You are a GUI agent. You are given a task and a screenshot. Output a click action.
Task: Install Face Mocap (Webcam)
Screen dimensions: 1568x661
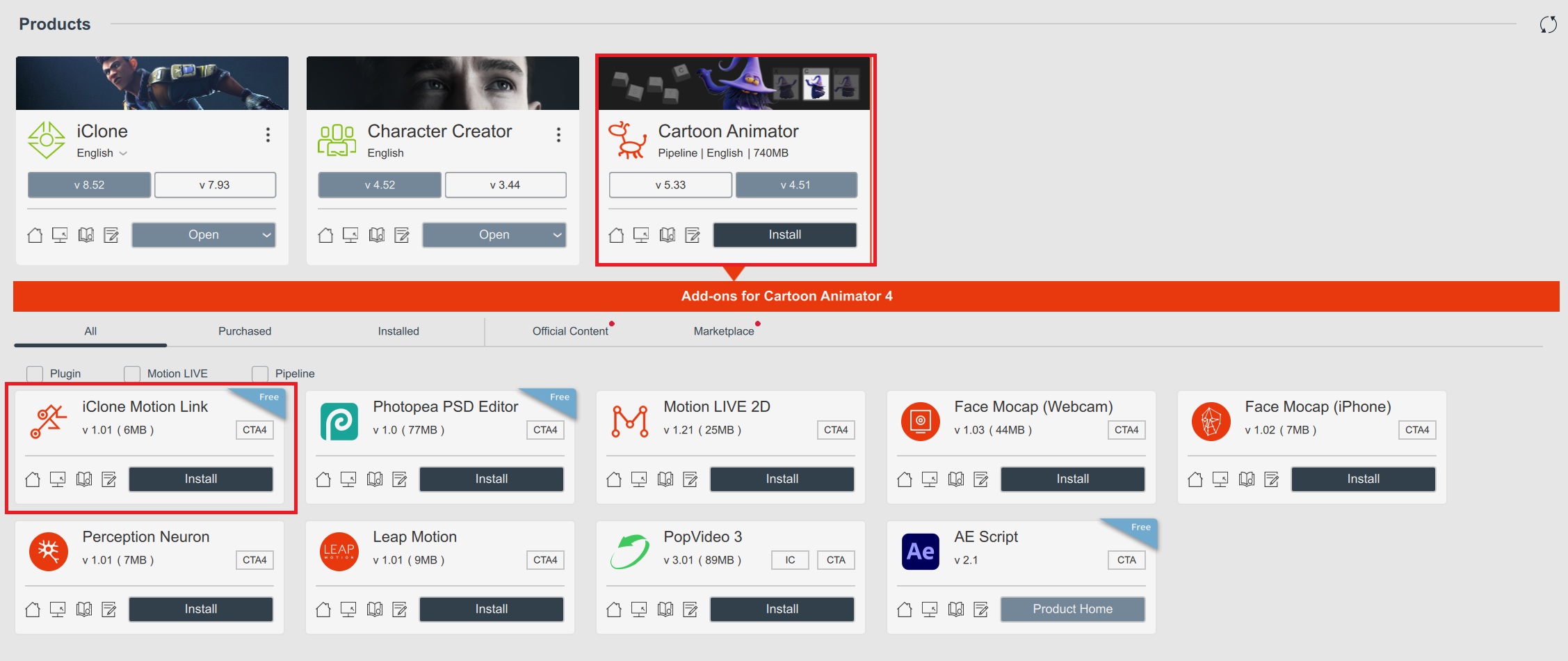click(1073, 479)
